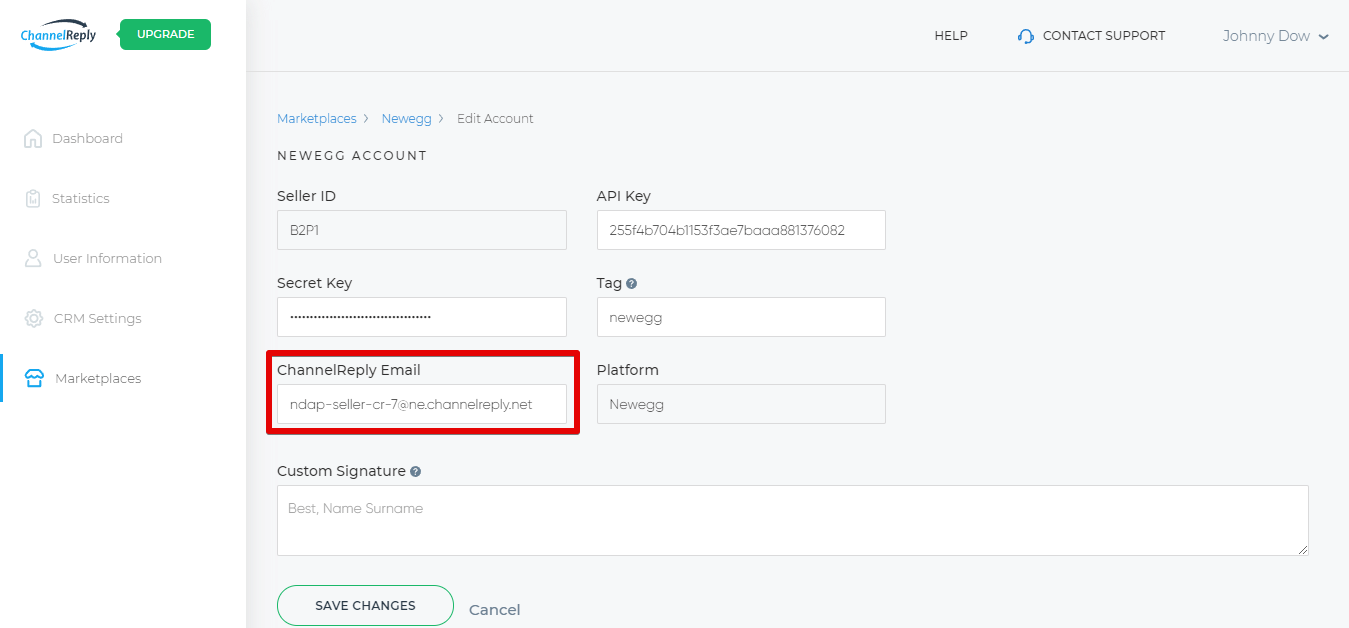
Task: Click the Custom Signature help icon
Action: point(415,471)
